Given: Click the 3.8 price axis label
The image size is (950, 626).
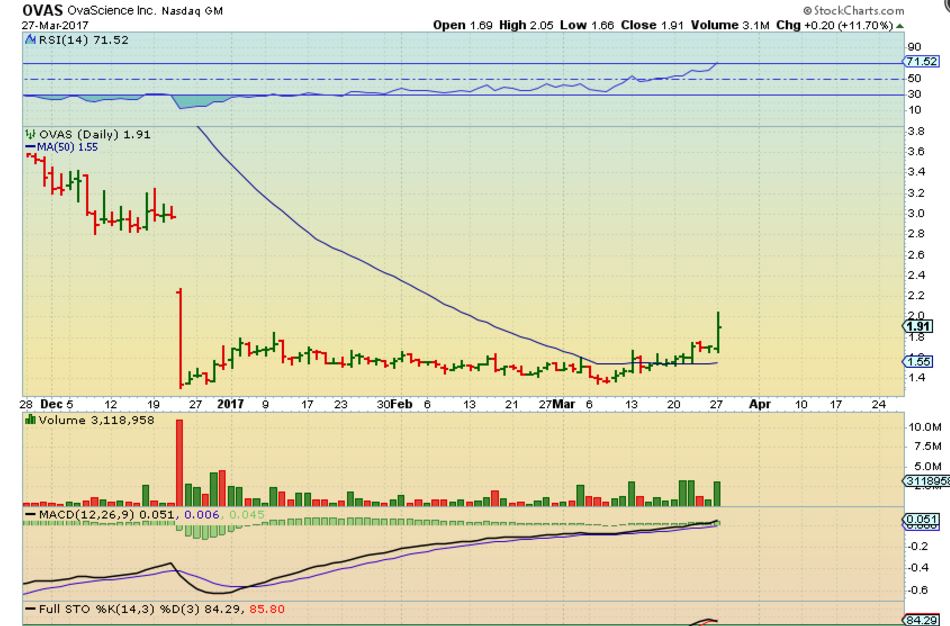Looking at the screenshot, I should (915, 132).
